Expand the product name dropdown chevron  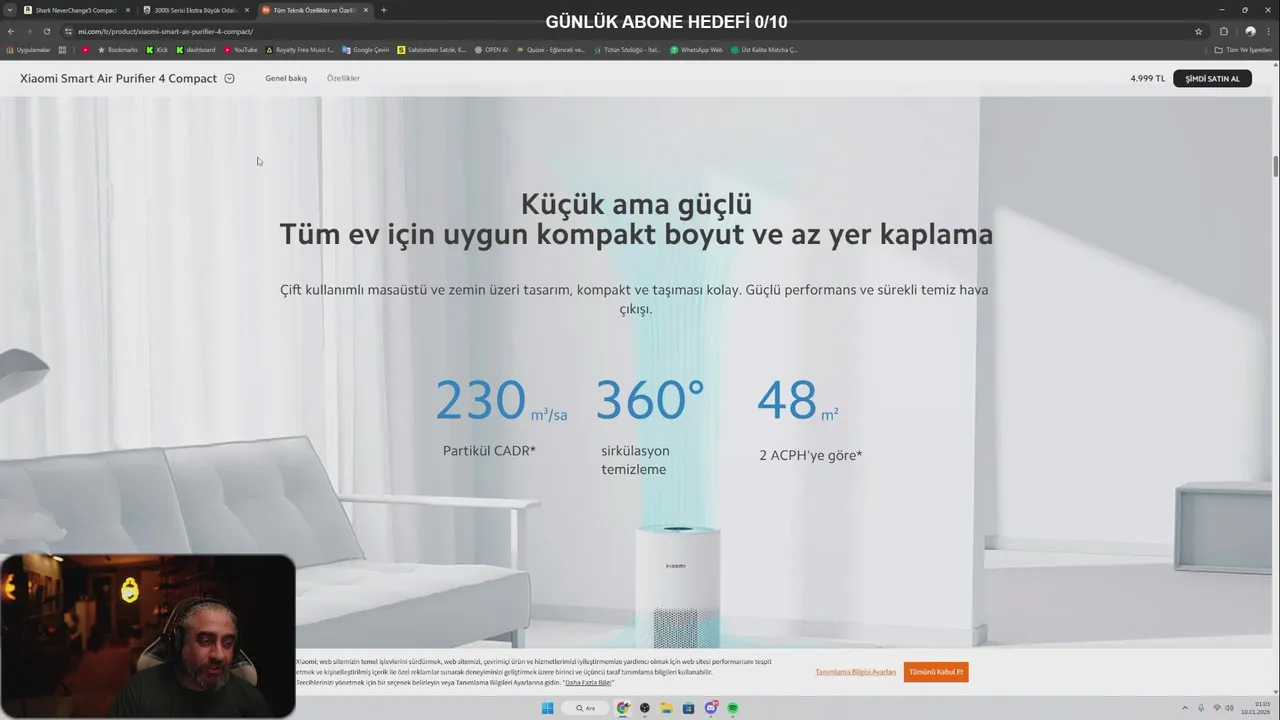pos(229,78)
